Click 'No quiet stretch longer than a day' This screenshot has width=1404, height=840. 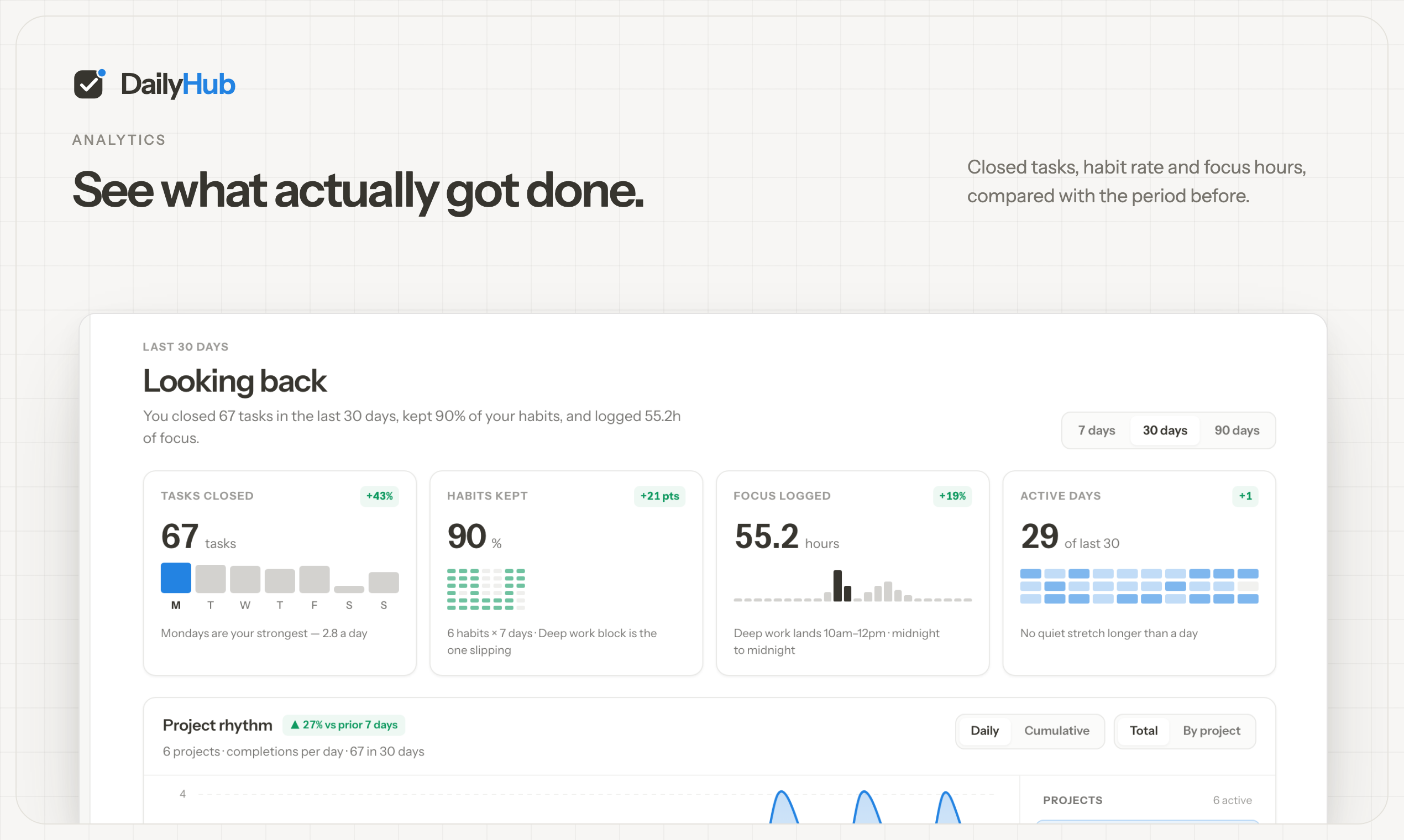pos(1108,633)
